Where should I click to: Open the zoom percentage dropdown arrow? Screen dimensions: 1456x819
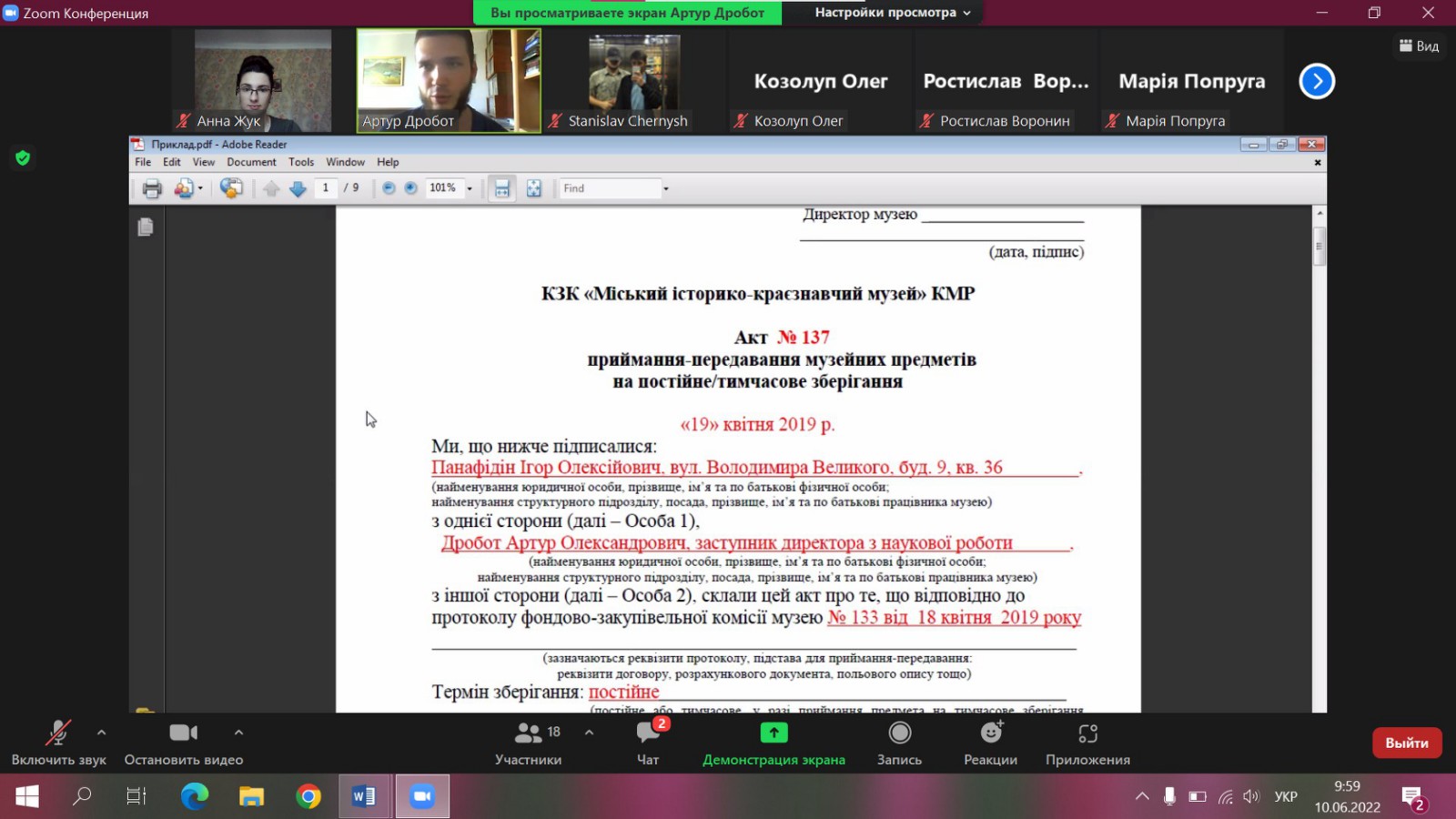pyautogui.click(x=470, y=188)
